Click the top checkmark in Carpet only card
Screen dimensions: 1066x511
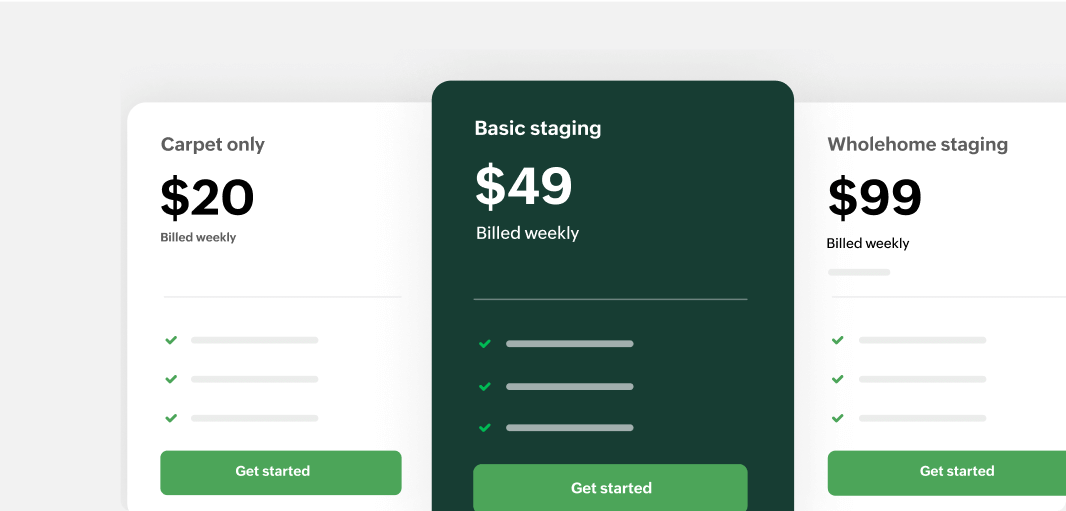pyautogui.click(x=171, y=340)
